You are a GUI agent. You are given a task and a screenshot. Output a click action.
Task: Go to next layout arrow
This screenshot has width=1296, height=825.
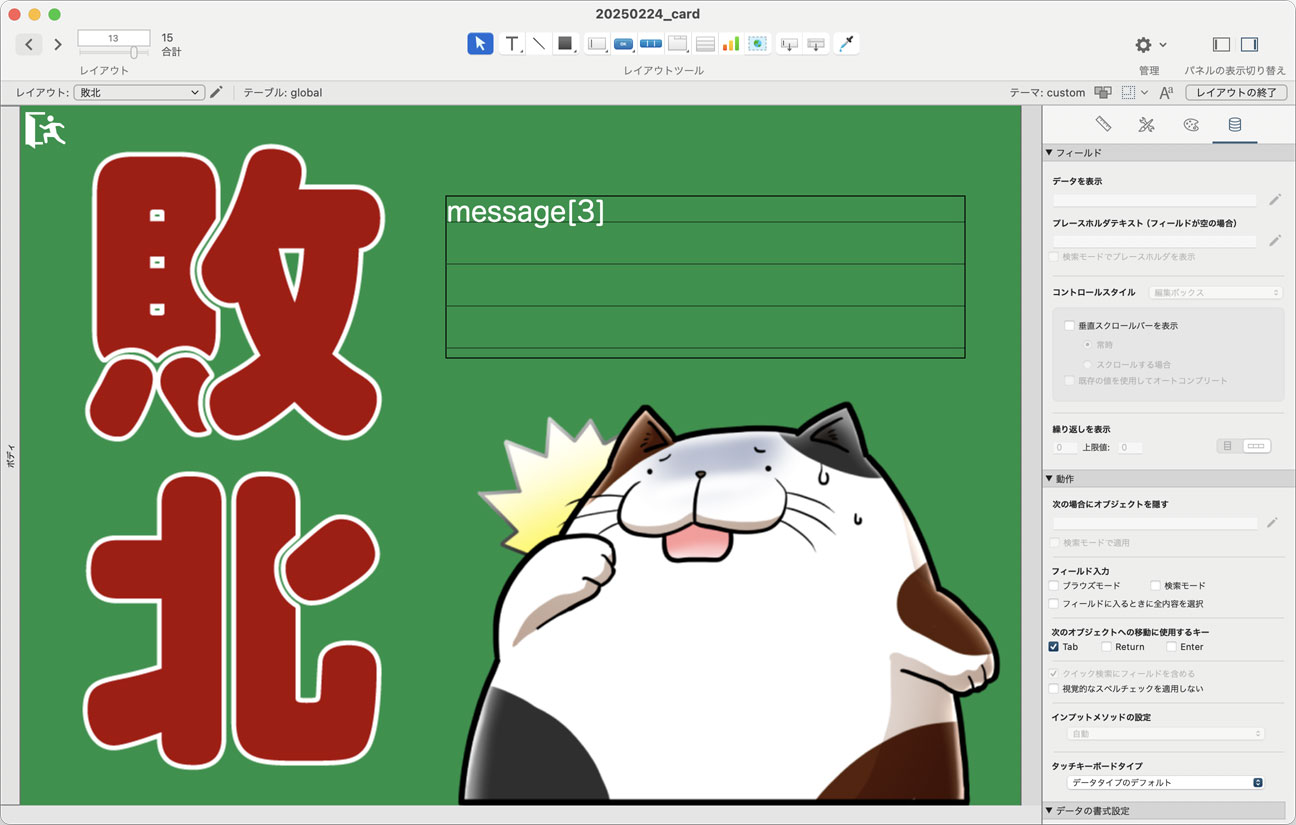pyautogui.click(x=58, y=44)
